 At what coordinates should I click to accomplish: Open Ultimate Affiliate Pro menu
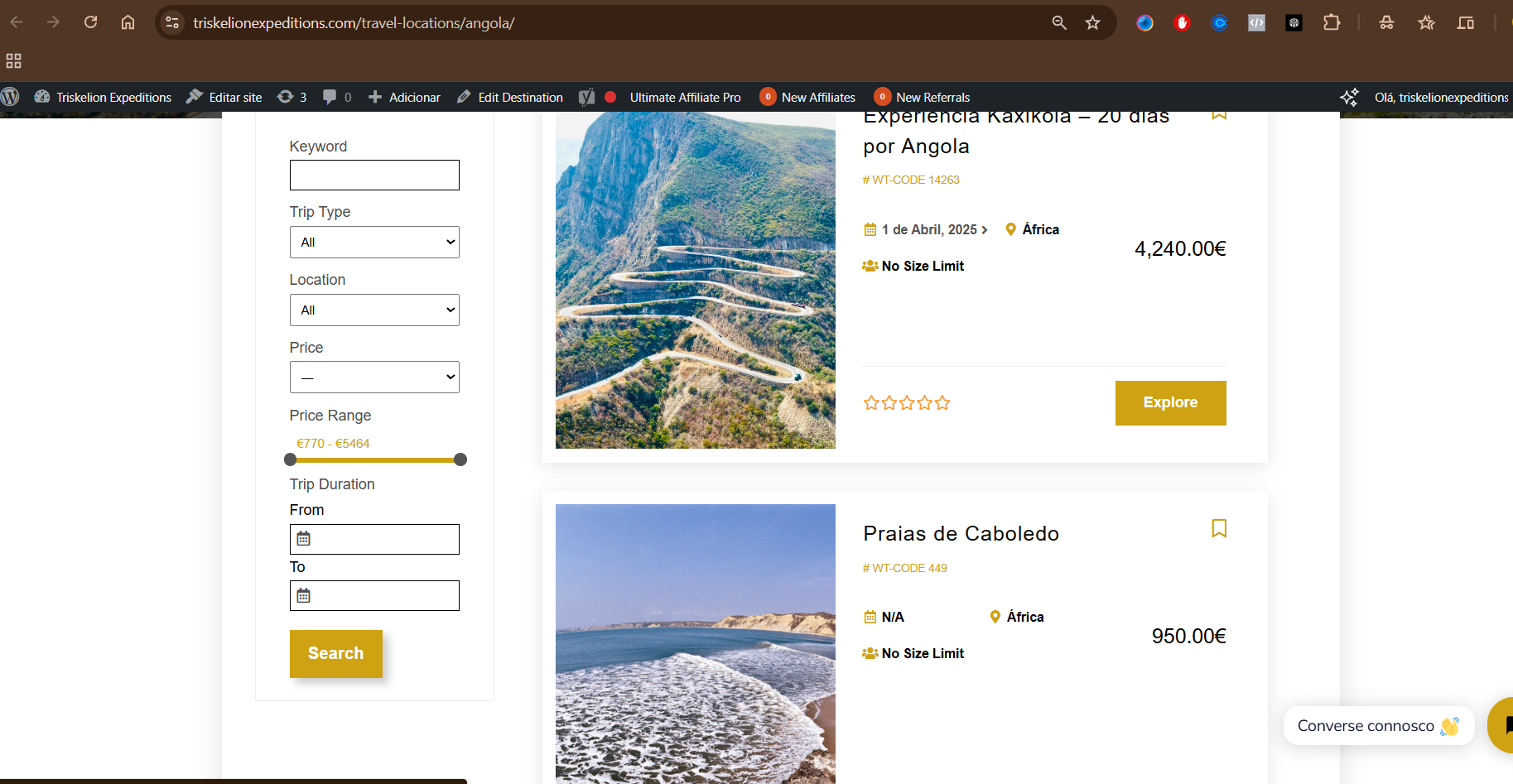coord(685,97)
